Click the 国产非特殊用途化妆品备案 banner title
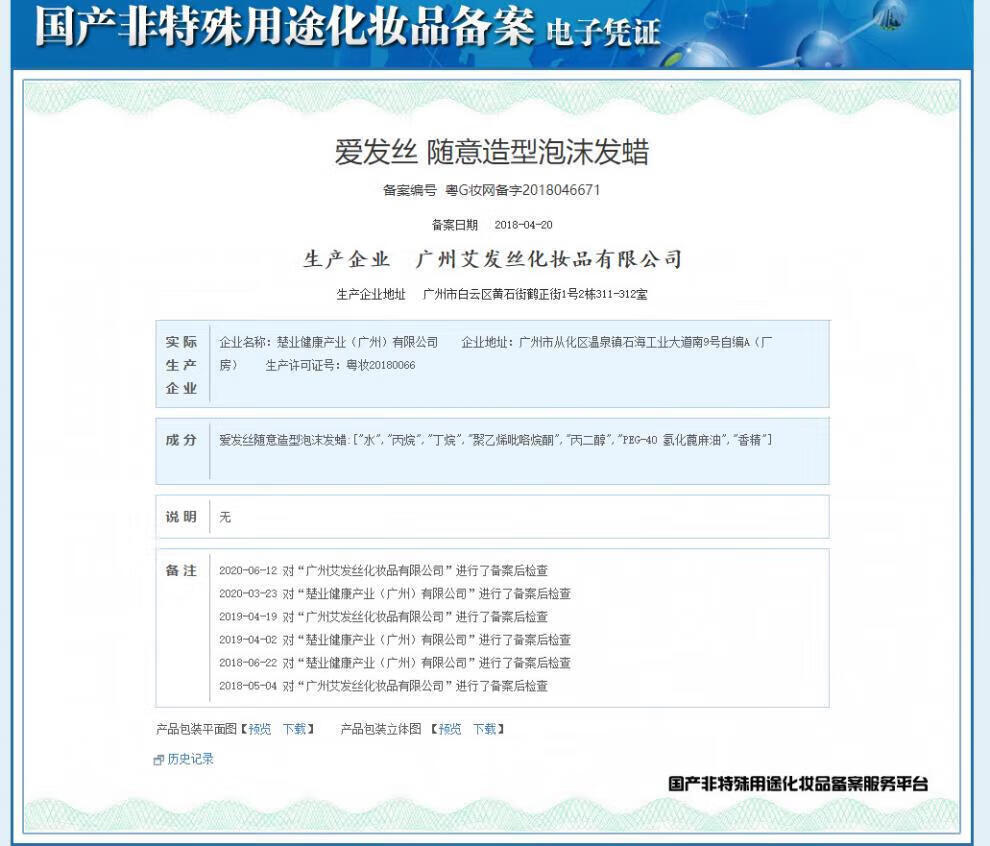990x846 pixels. pyautogui.click(x=285, y=28)
